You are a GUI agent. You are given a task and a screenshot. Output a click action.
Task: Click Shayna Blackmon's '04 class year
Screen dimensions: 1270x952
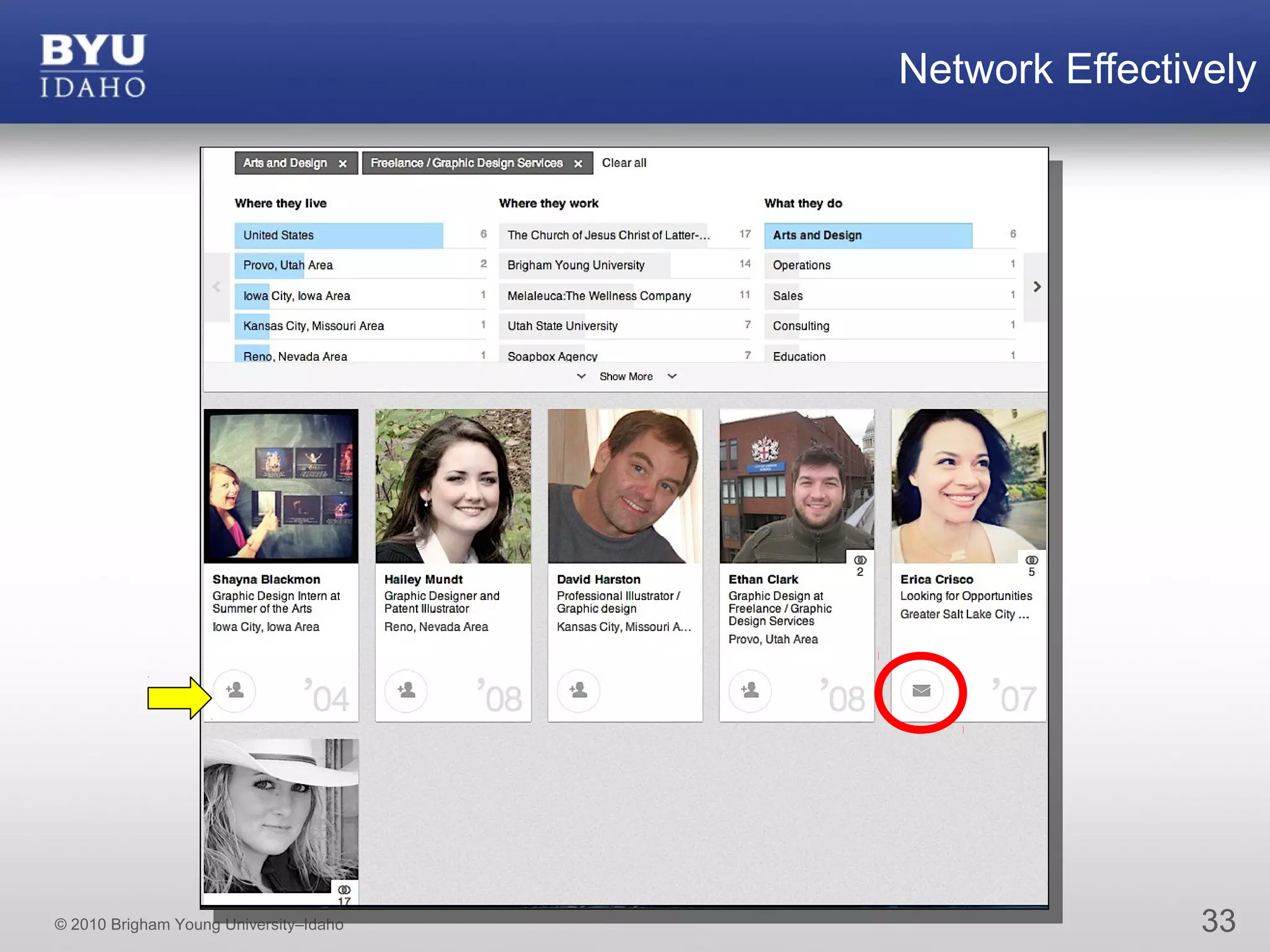pos(327,696)
